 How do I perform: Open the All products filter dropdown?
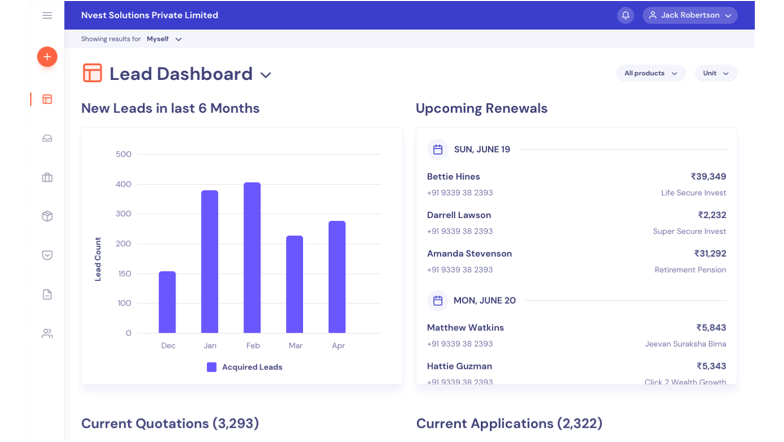650,73
